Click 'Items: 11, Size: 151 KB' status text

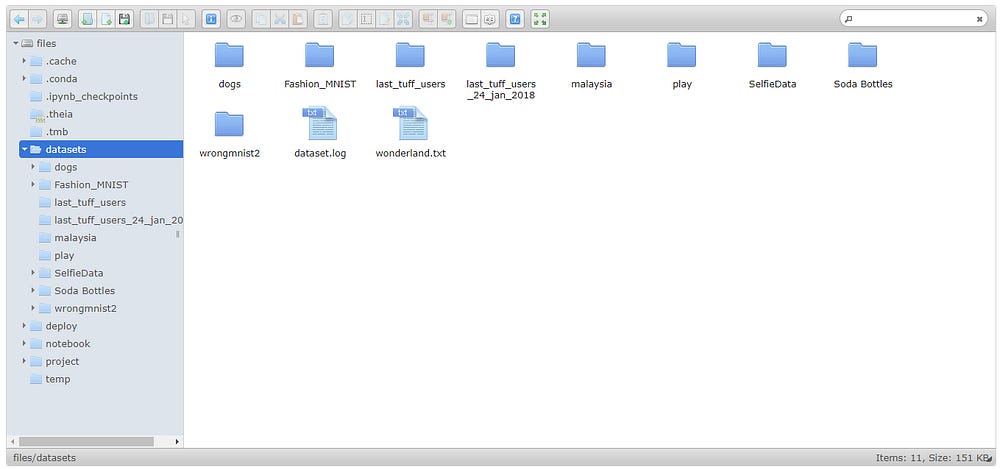[930, 458]
